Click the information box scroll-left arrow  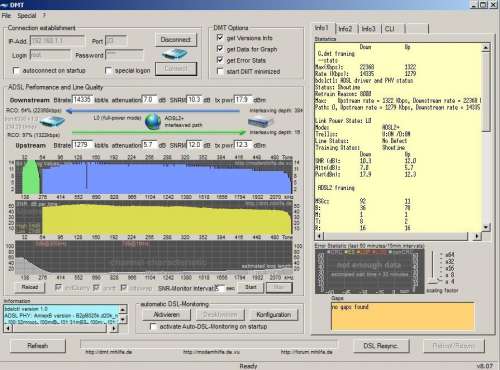[8, 328]
